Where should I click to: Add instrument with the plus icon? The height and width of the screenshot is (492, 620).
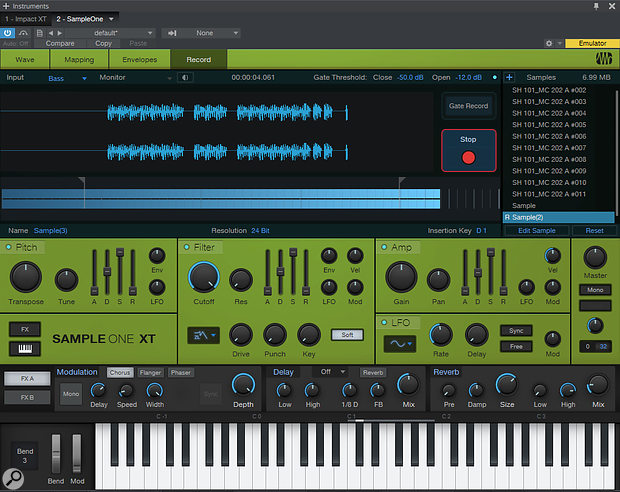pos(6,6)
